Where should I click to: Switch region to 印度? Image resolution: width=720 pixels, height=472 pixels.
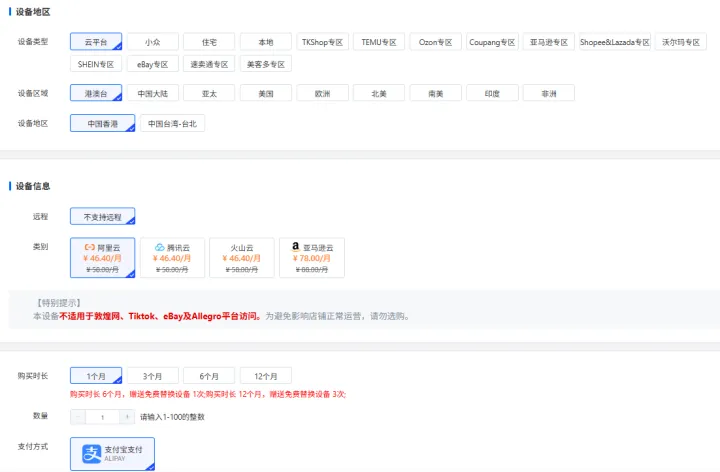point(492,93)
